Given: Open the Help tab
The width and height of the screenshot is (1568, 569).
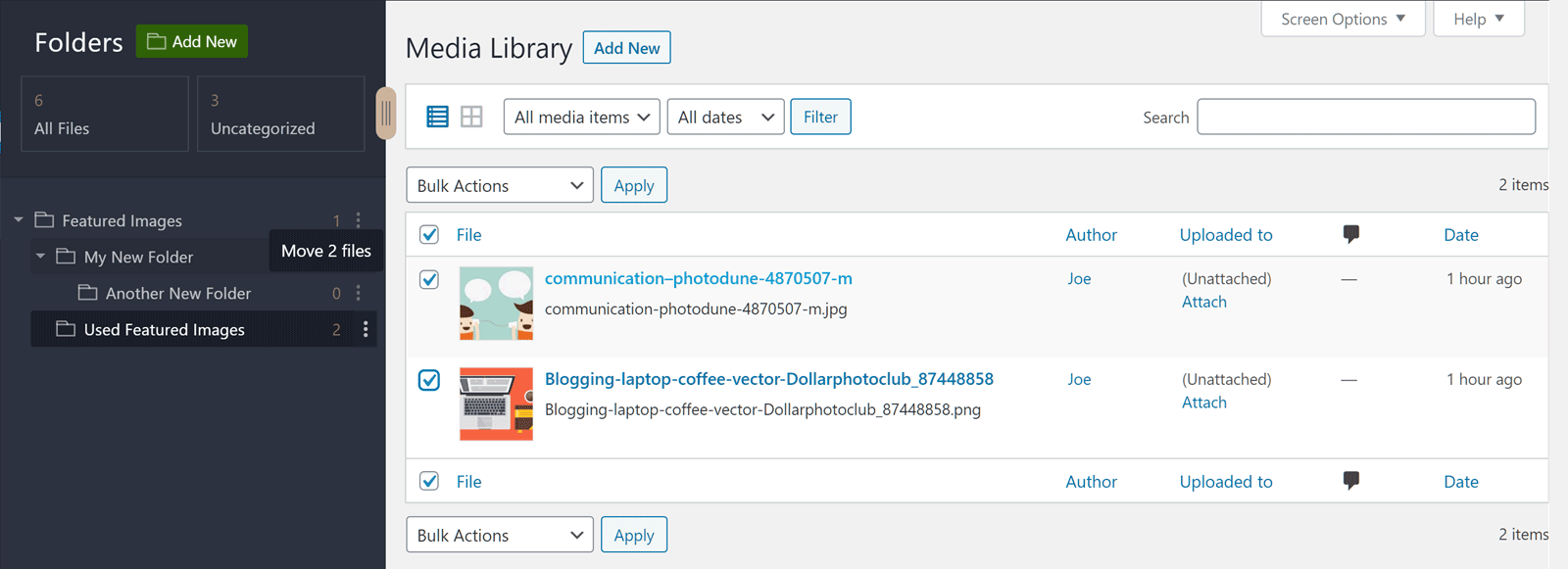Looking at the screenshot, I should [1478, 19].
